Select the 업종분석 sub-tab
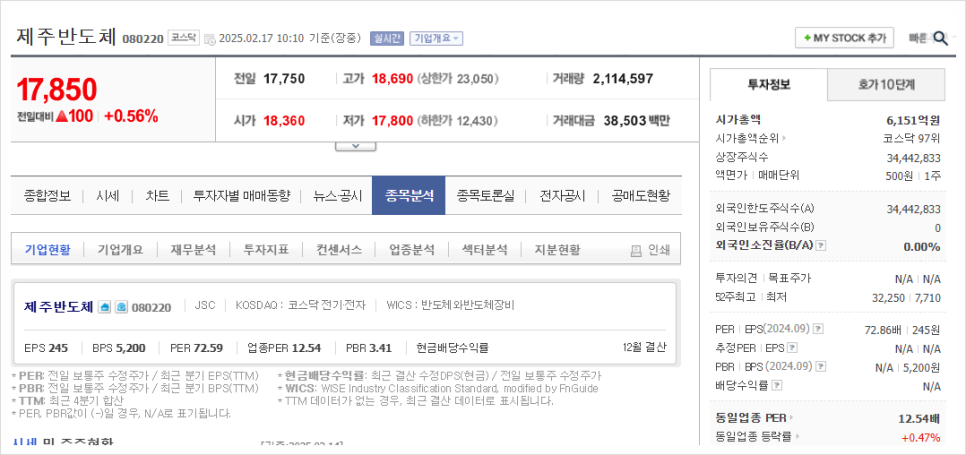Image resolution: width=966 pixels, height=455 pixels. [412, 250]
